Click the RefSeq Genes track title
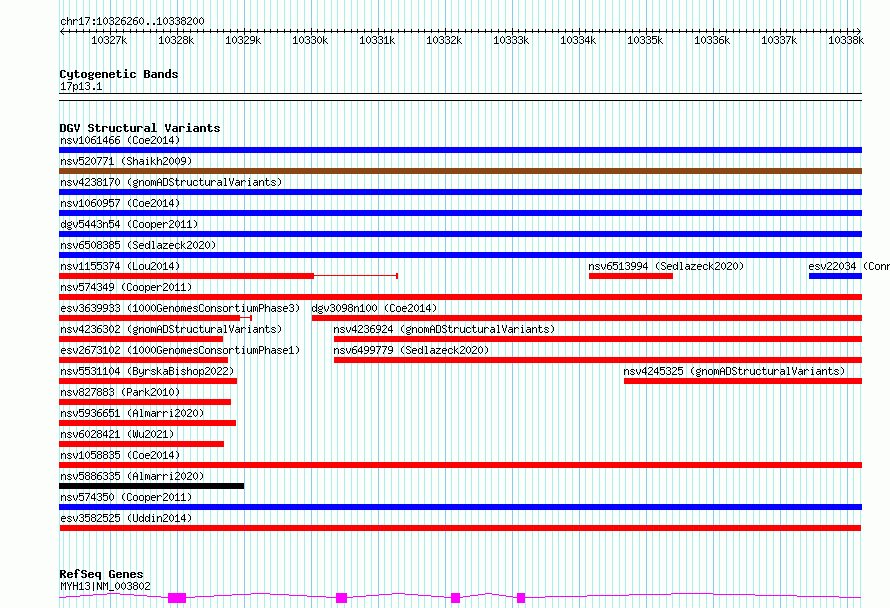The width and height of the screenshot is (890, 608). (x=101, y=574)
